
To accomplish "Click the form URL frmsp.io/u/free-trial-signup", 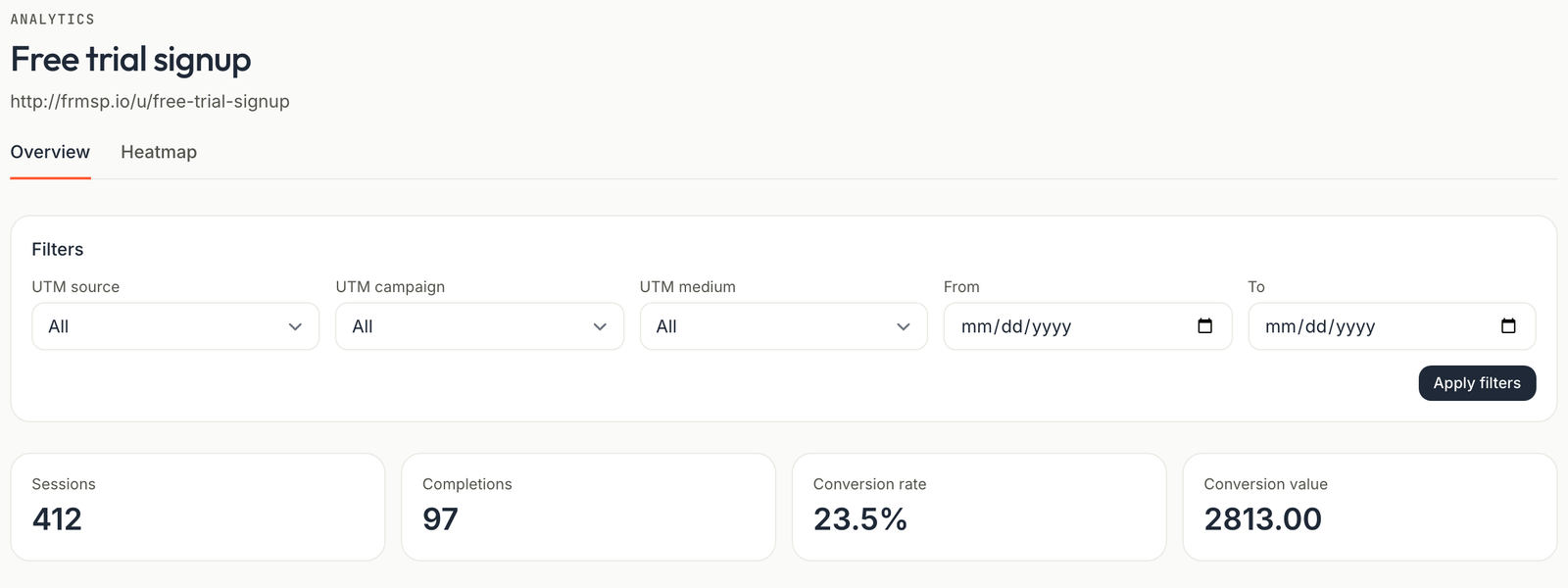I will point(150,101).
